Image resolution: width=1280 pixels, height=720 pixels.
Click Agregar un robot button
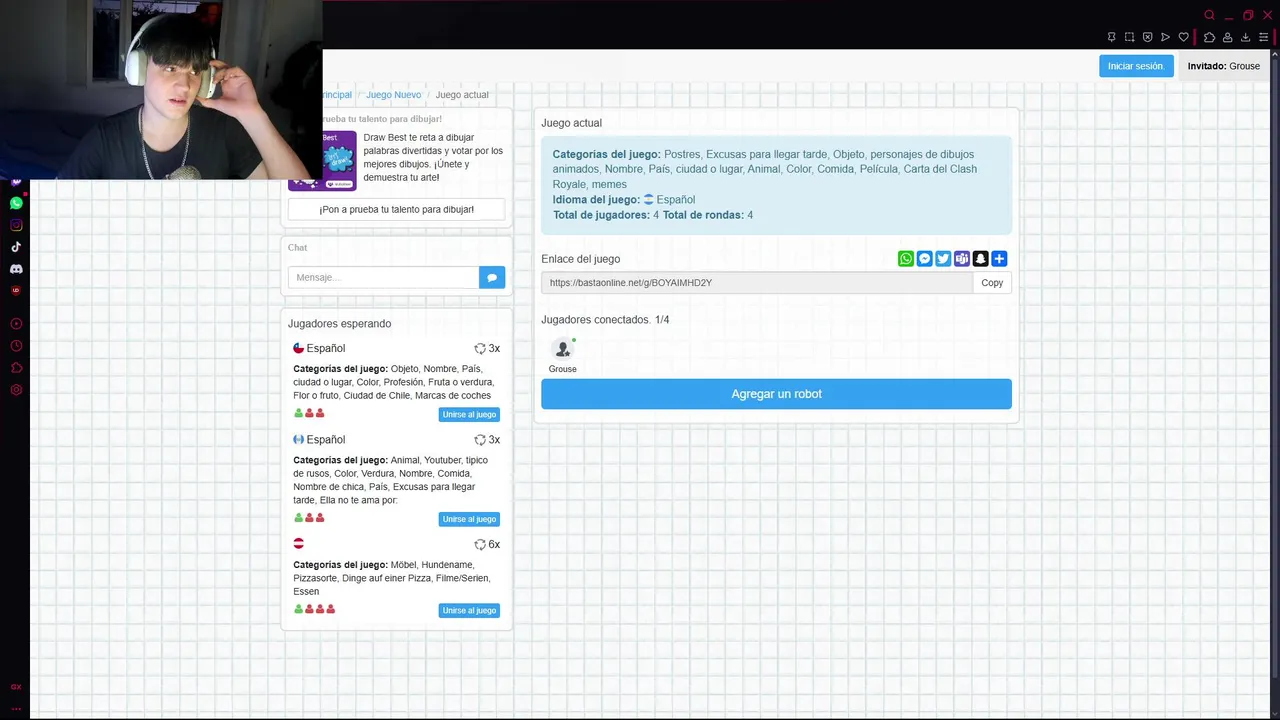click(776, 394)
